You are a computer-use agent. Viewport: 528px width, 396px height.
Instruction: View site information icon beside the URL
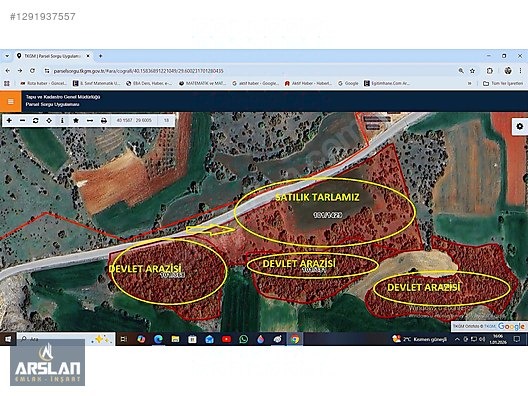point(47,71)
